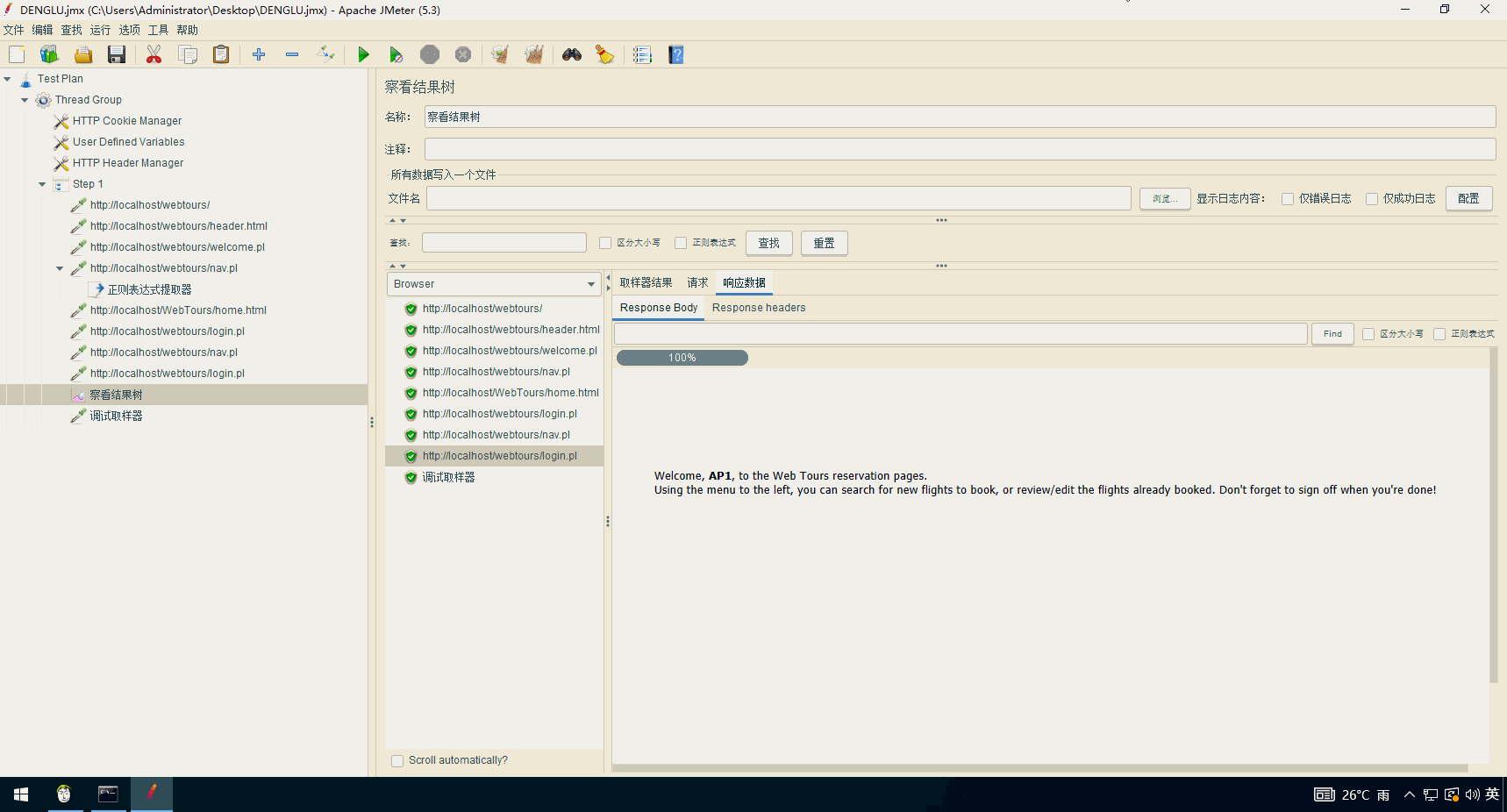
Task: Open the 编辑 menu
Action: click(x=43, y=30)
